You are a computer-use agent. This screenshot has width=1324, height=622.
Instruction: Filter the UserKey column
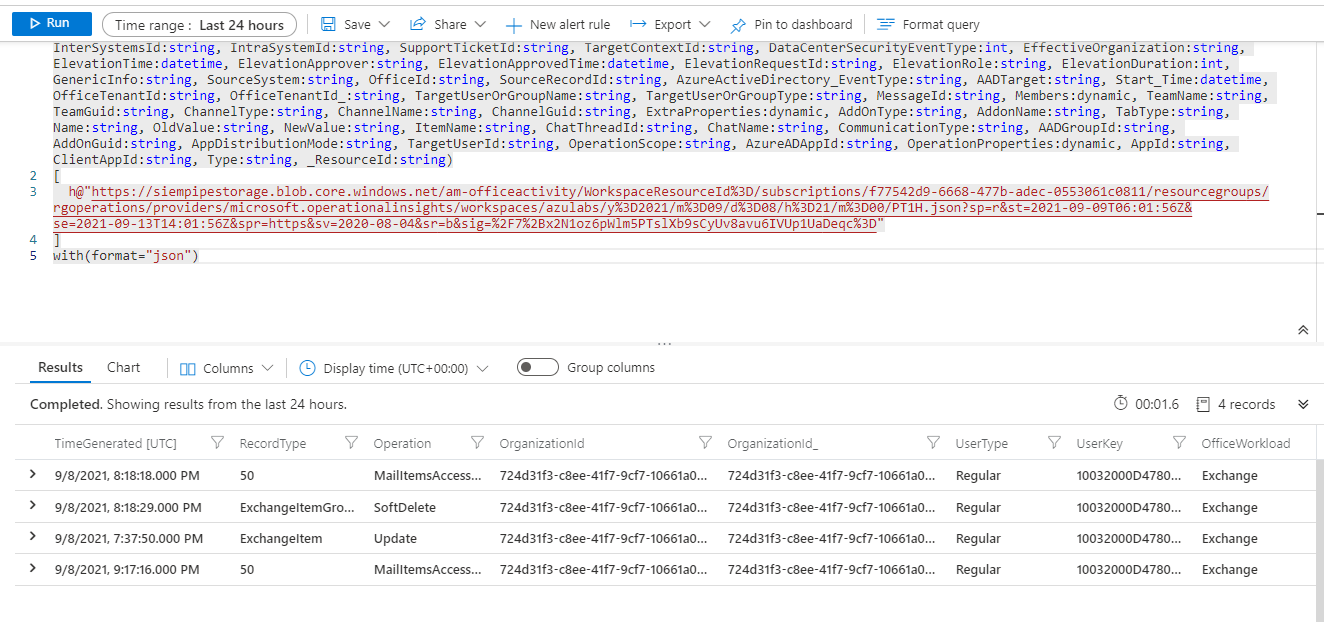click(1179, 443)
